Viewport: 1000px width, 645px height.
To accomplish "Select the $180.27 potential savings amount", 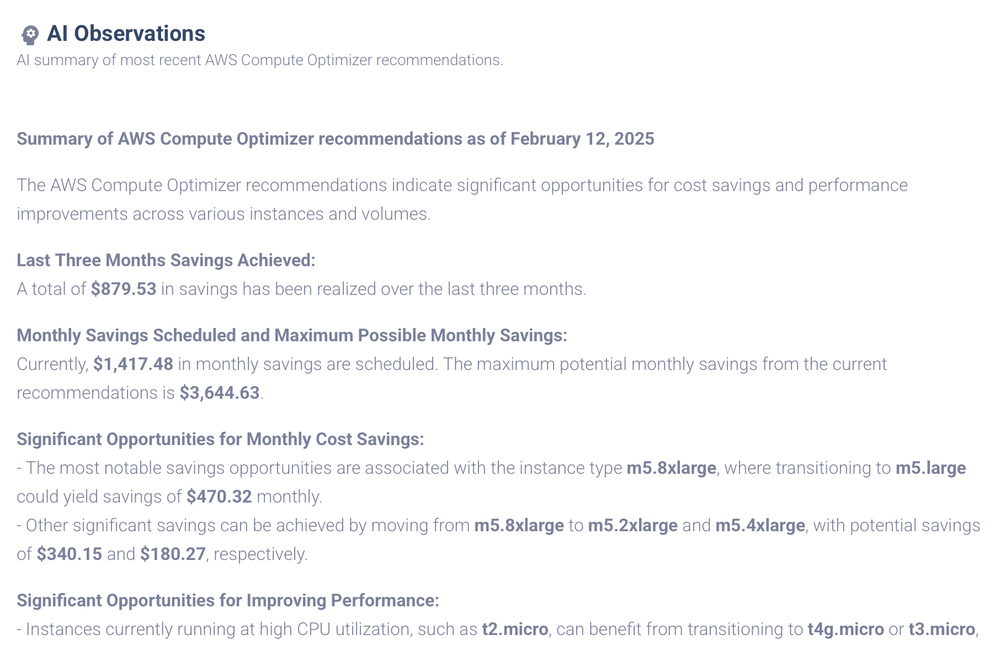I will (x=173, y=554).
